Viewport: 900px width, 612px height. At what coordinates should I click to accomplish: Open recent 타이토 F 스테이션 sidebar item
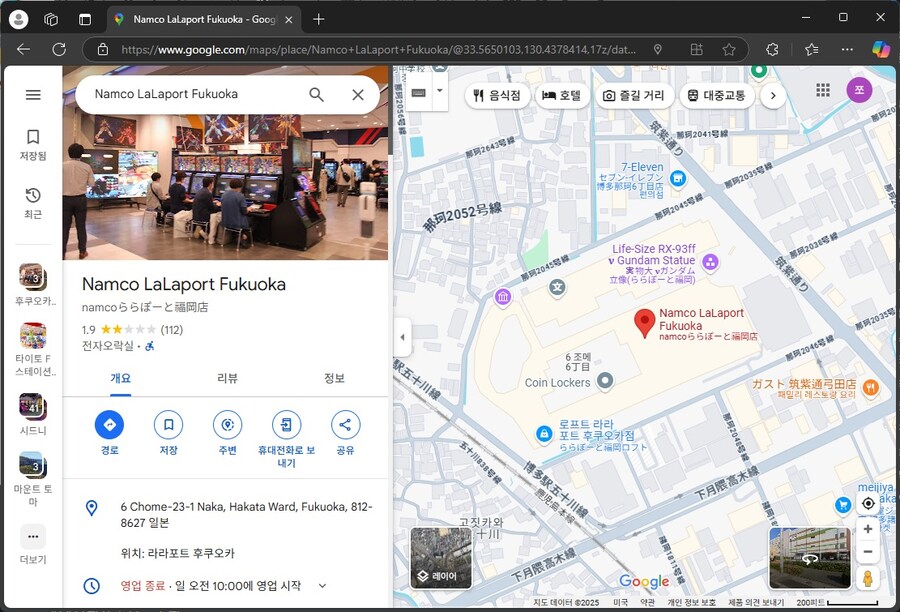coord(33,349)
